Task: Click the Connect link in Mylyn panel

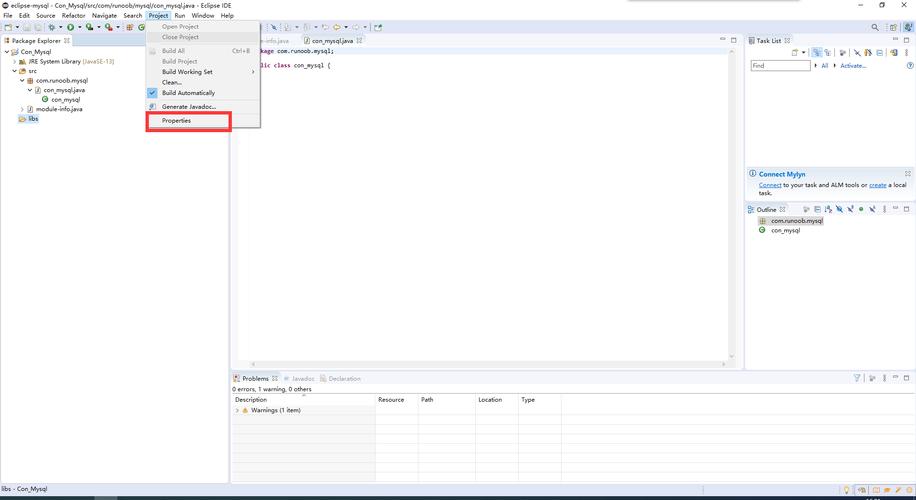Action: tap(770, 185)
